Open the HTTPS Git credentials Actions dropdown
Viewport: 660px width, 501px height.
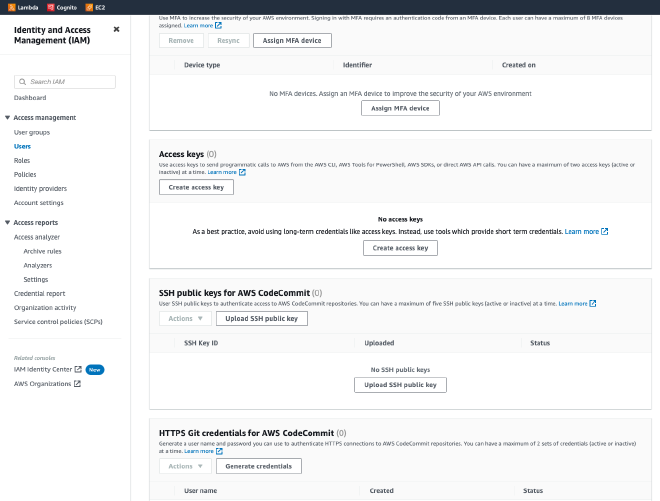pos(185,466)
